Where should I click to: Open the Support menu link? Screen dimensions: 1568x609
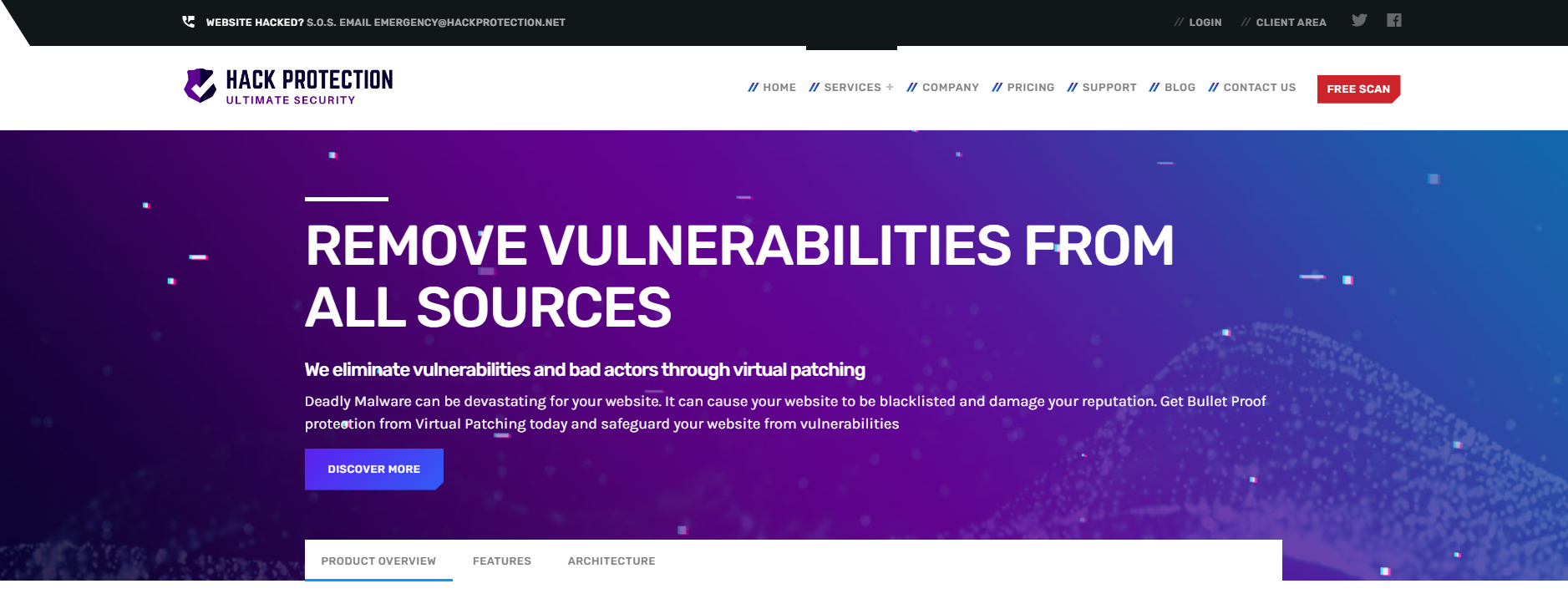coord(1109,88)
